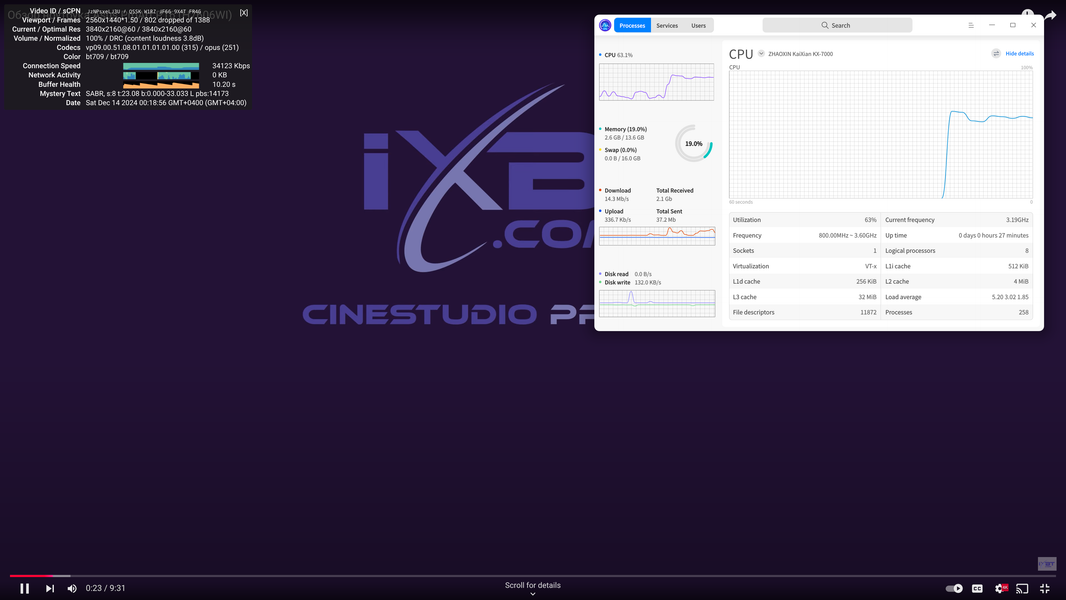Cast the video to a device
Viewport: 1066px width, 600px height.
coord(1022,588)
